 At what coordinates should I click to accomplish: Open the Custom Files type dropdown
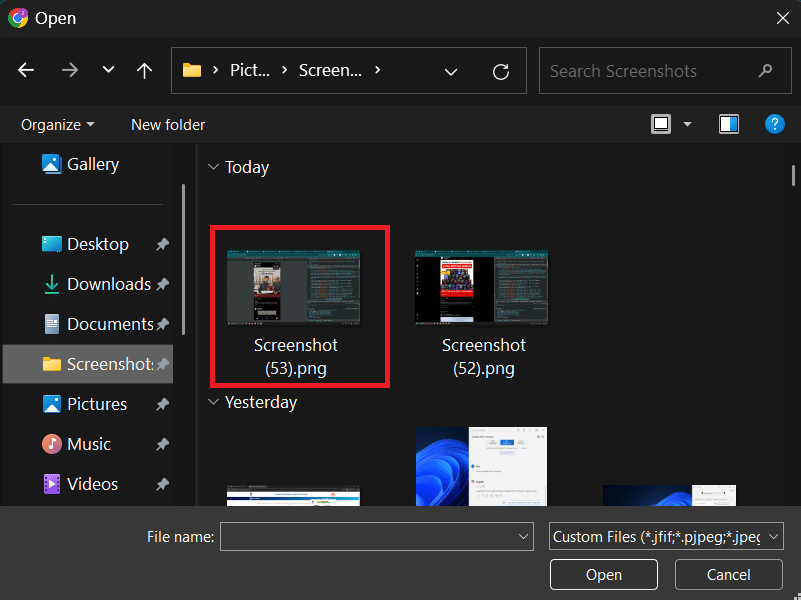[x=666, y=536]
